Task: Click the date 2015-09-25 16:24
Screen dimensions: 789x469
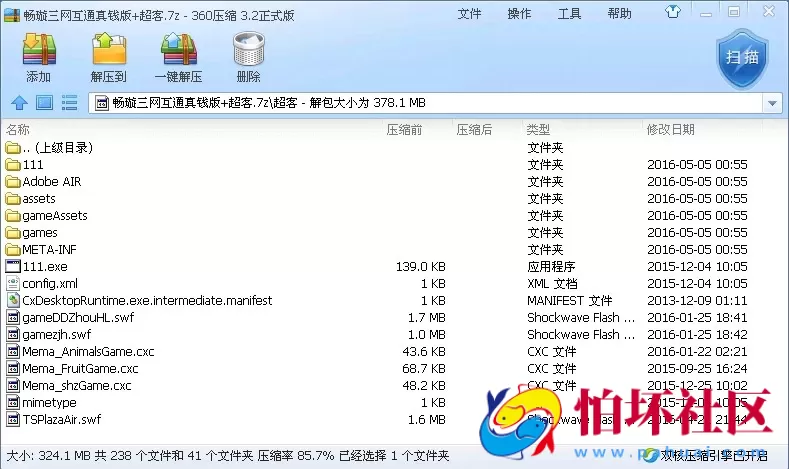Action: pos(697,369)
